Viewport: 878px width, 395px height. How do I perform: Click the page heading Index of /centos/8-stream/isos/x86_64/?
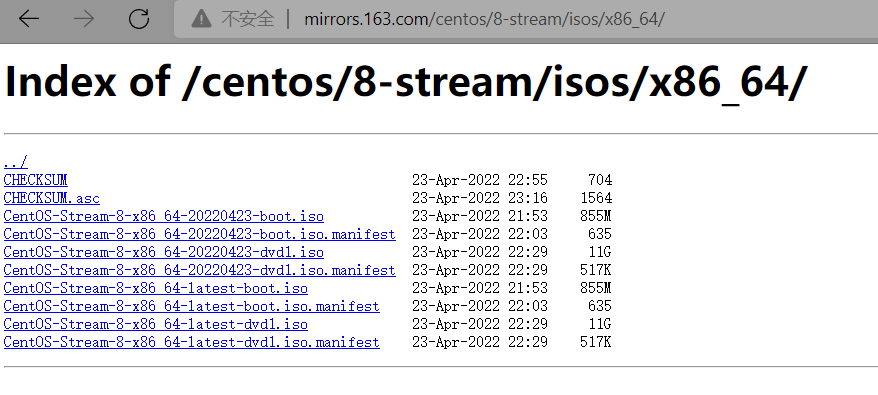pos(407,82)
